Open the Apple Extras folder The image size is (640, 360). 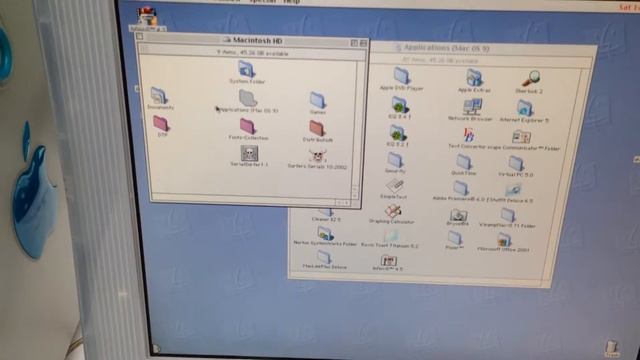pos(474,78)
